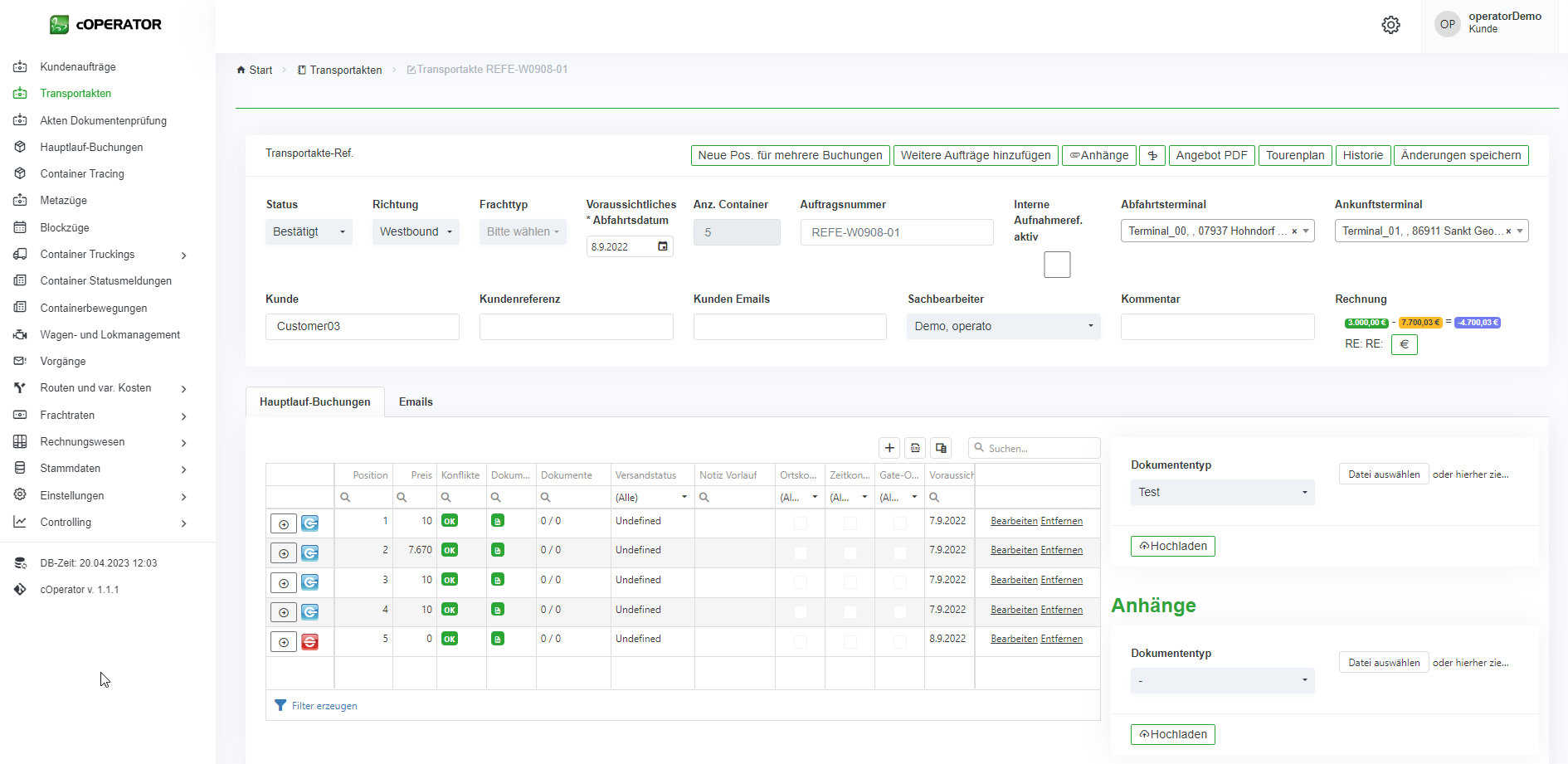Click Bearbeiten link for position 4

1014,610
